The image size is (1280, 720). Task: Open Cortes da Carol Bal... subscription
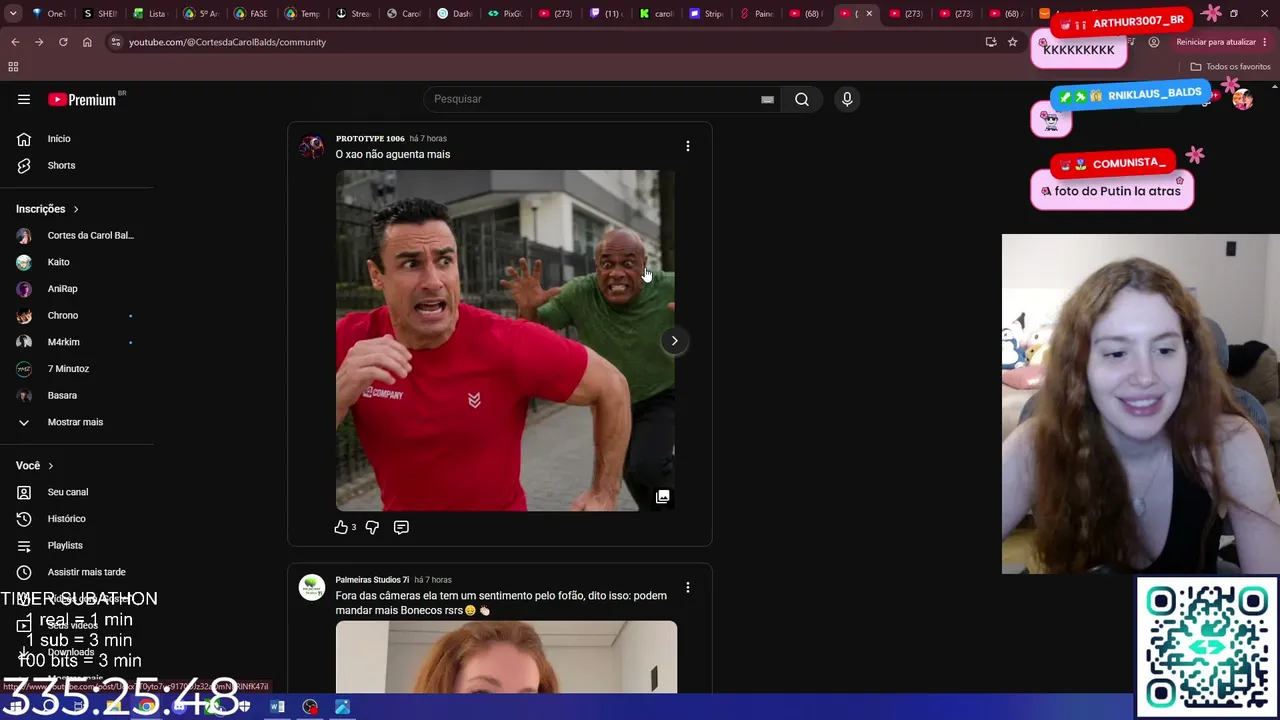pyautogui.click(x=77, y=236)
